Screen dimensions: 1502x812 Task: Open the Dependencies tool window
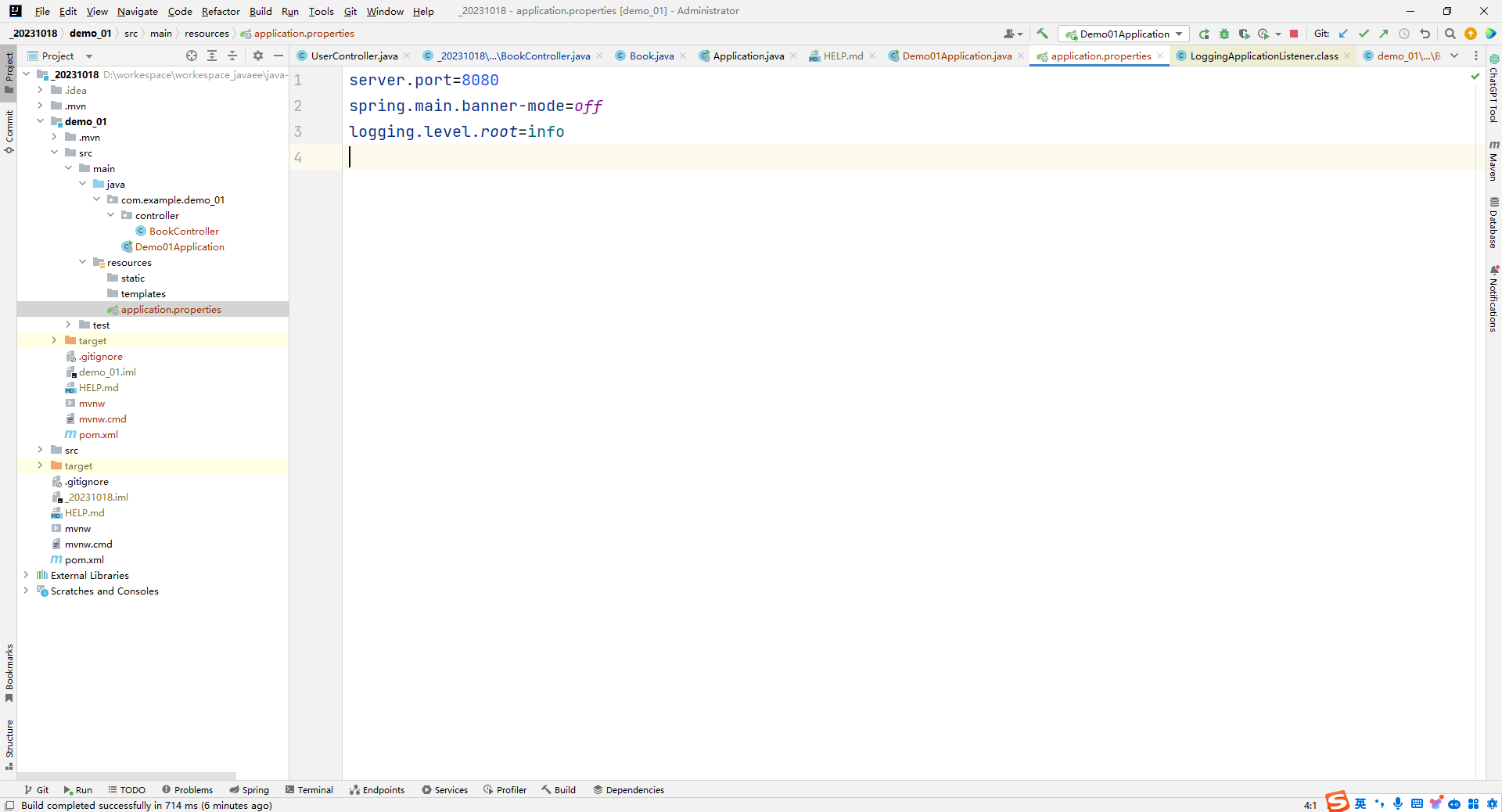629,790
